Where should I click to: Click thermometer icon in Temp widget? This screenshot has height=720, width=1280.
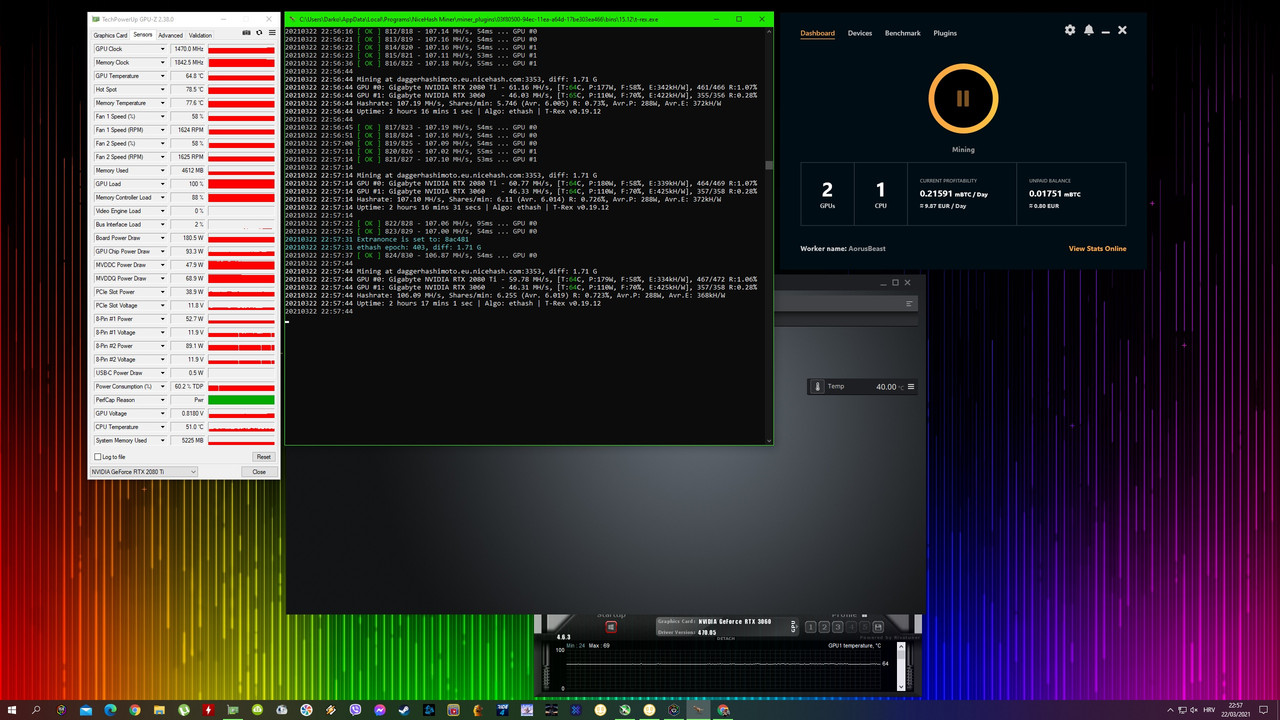818,387
